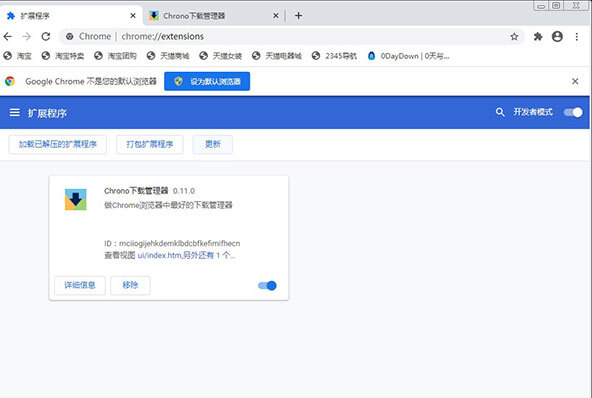
Task: Bookmark this page with the star icon
Action: pos(514,37)
